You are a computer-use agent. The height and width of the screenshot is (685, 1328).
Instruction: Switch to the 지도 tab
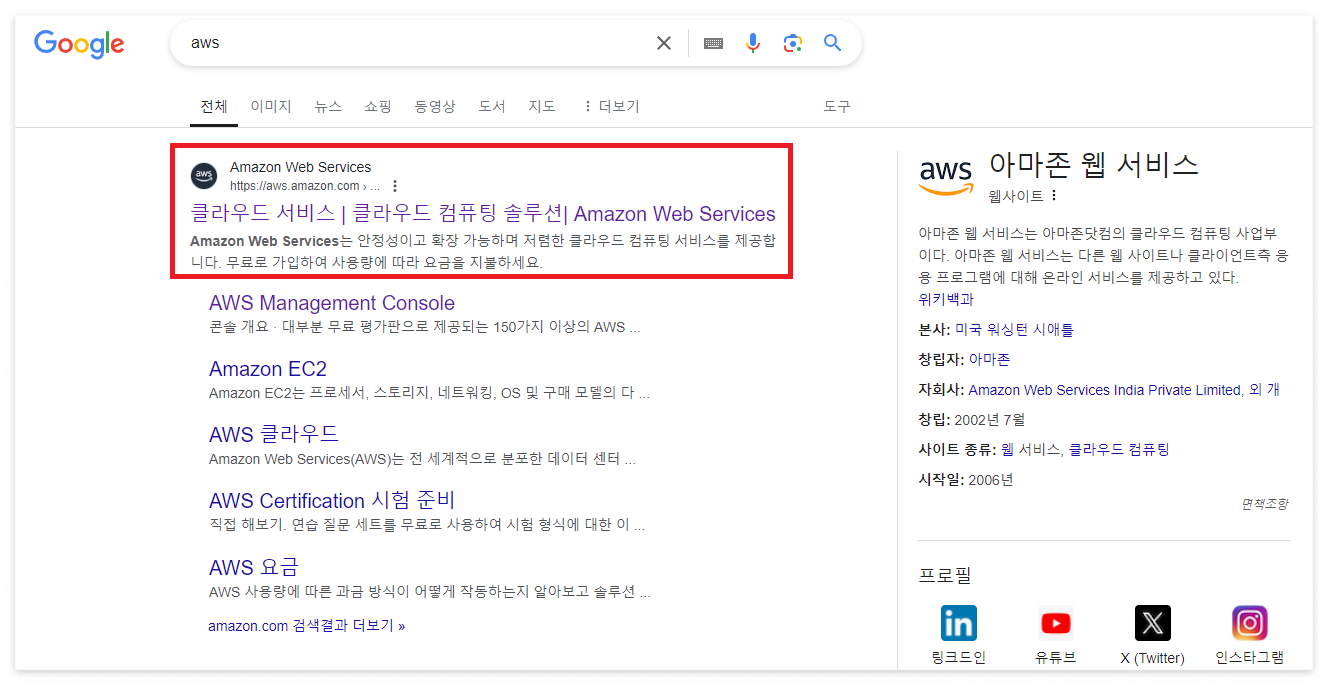(x=542, y=106)
